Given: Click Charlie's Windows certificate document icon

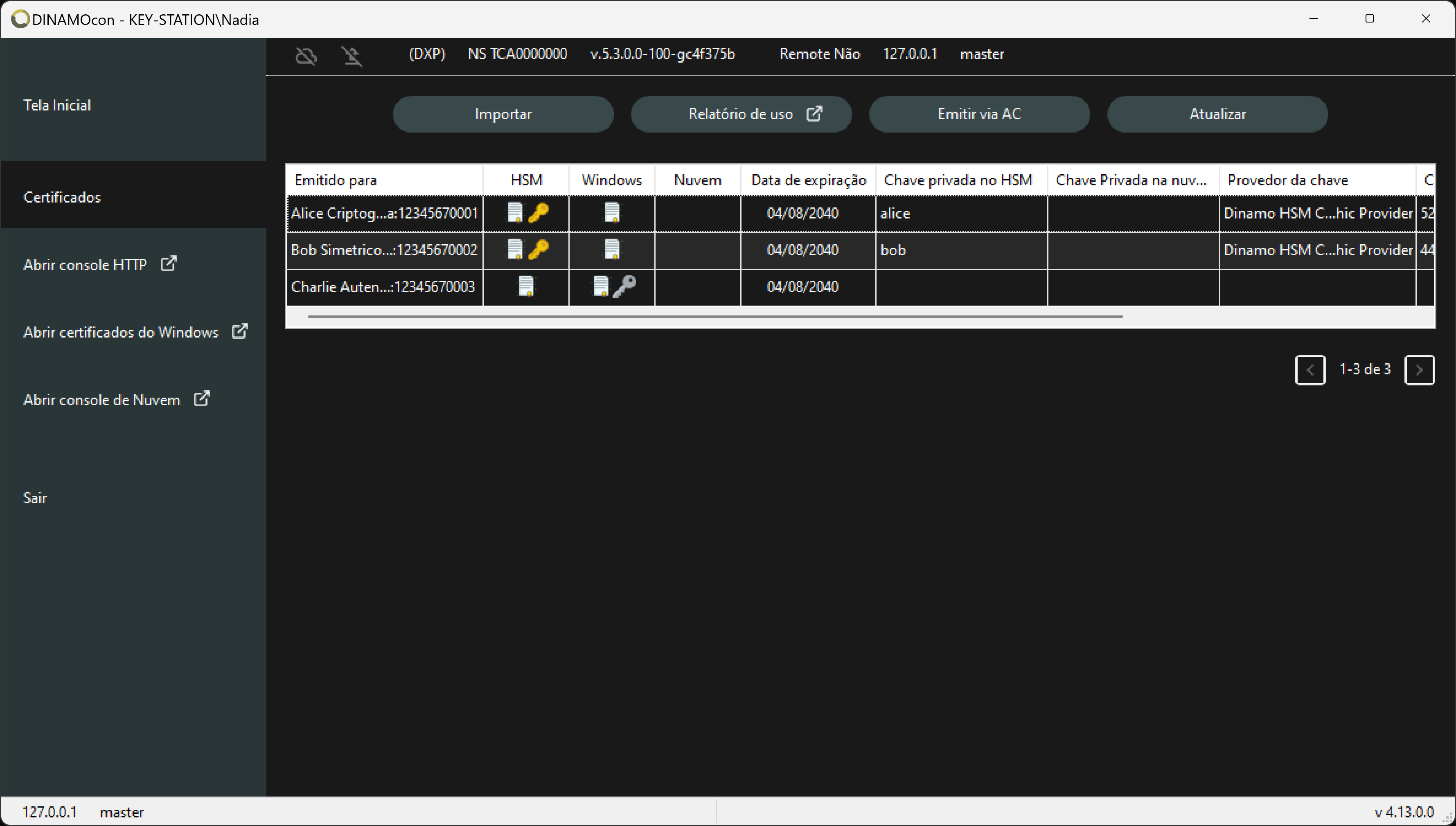Looking at the screenshot, I should 600,286.
